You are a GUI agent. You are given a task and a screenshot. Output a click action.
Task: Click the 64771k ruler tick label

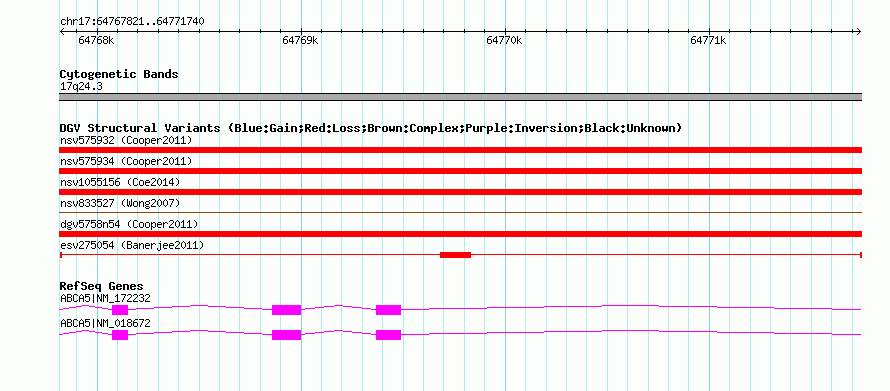[708, 40]
